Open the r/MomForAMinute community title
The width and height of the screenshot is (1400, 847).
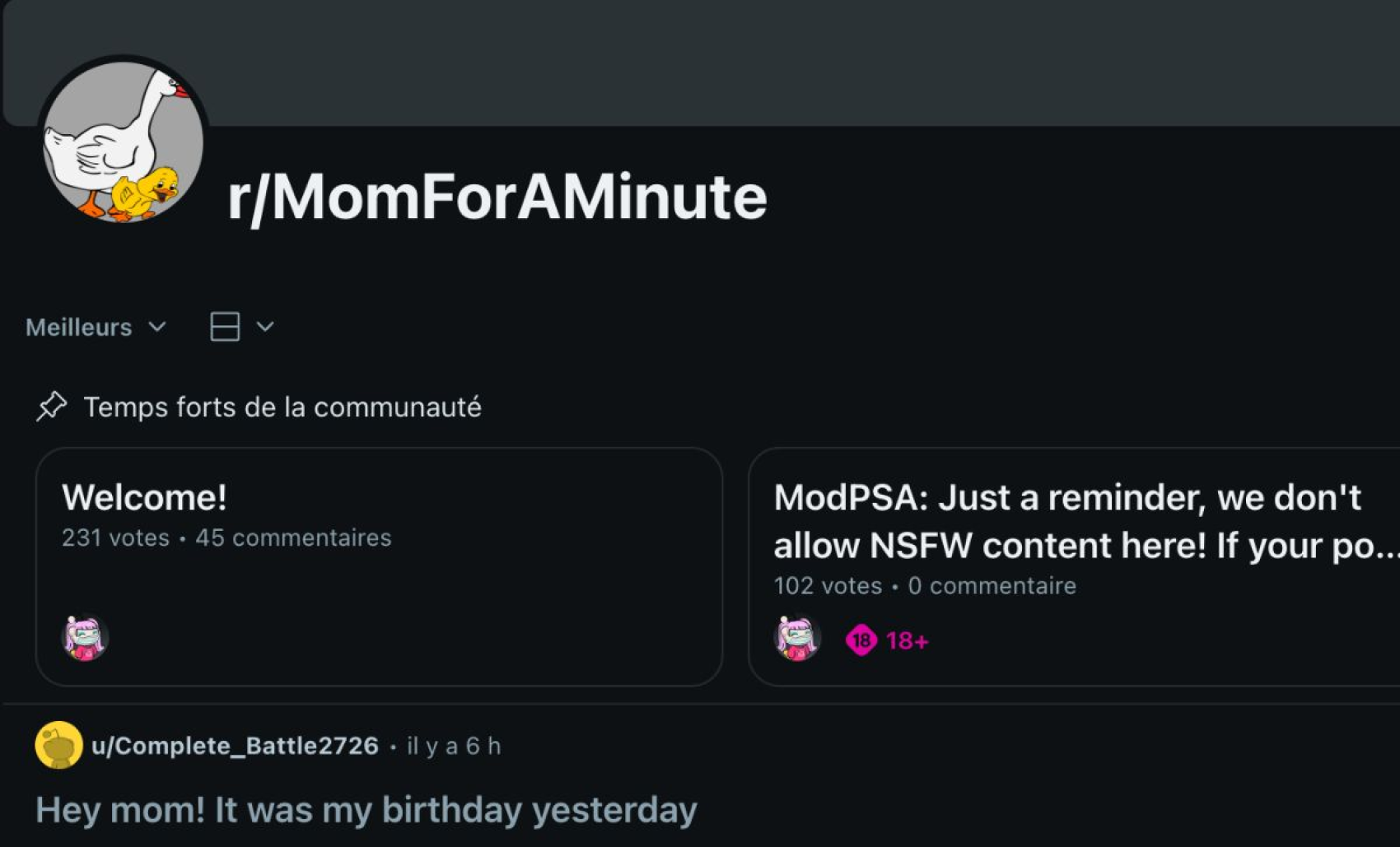coord(497,198)
